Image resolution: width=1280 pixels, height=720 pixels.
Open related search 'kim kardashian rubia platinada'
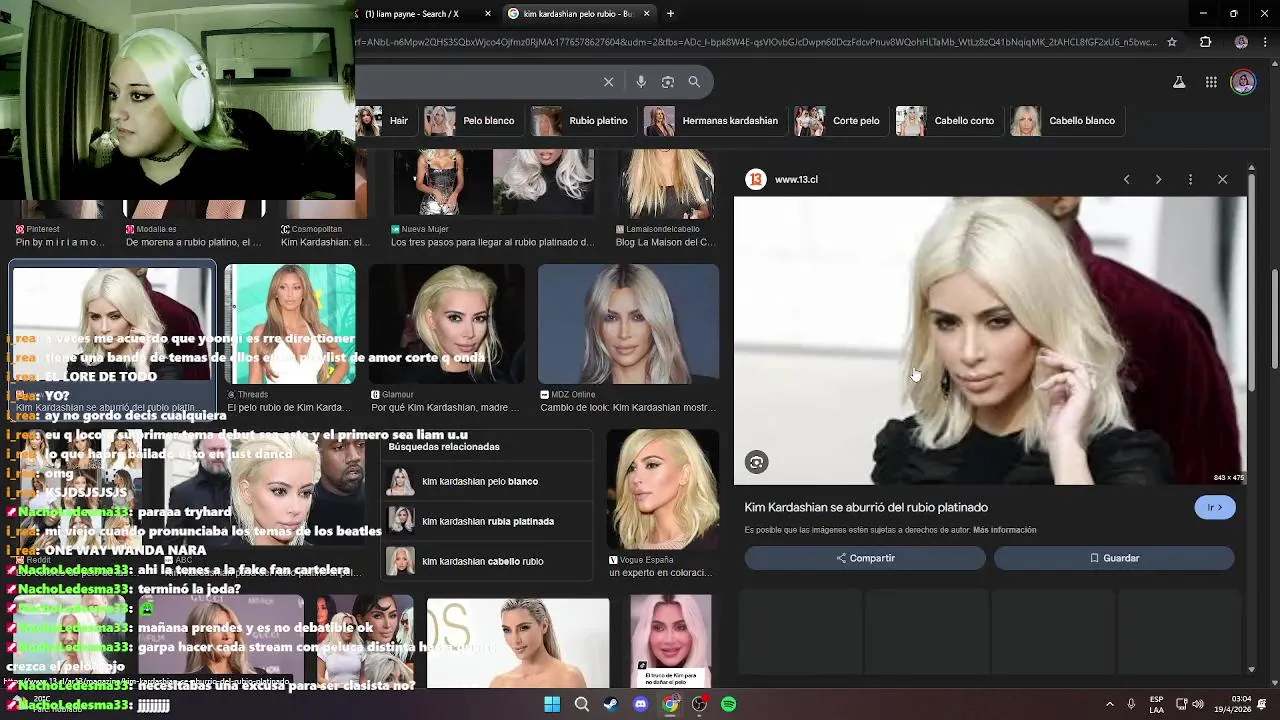[x=488, y=521]
